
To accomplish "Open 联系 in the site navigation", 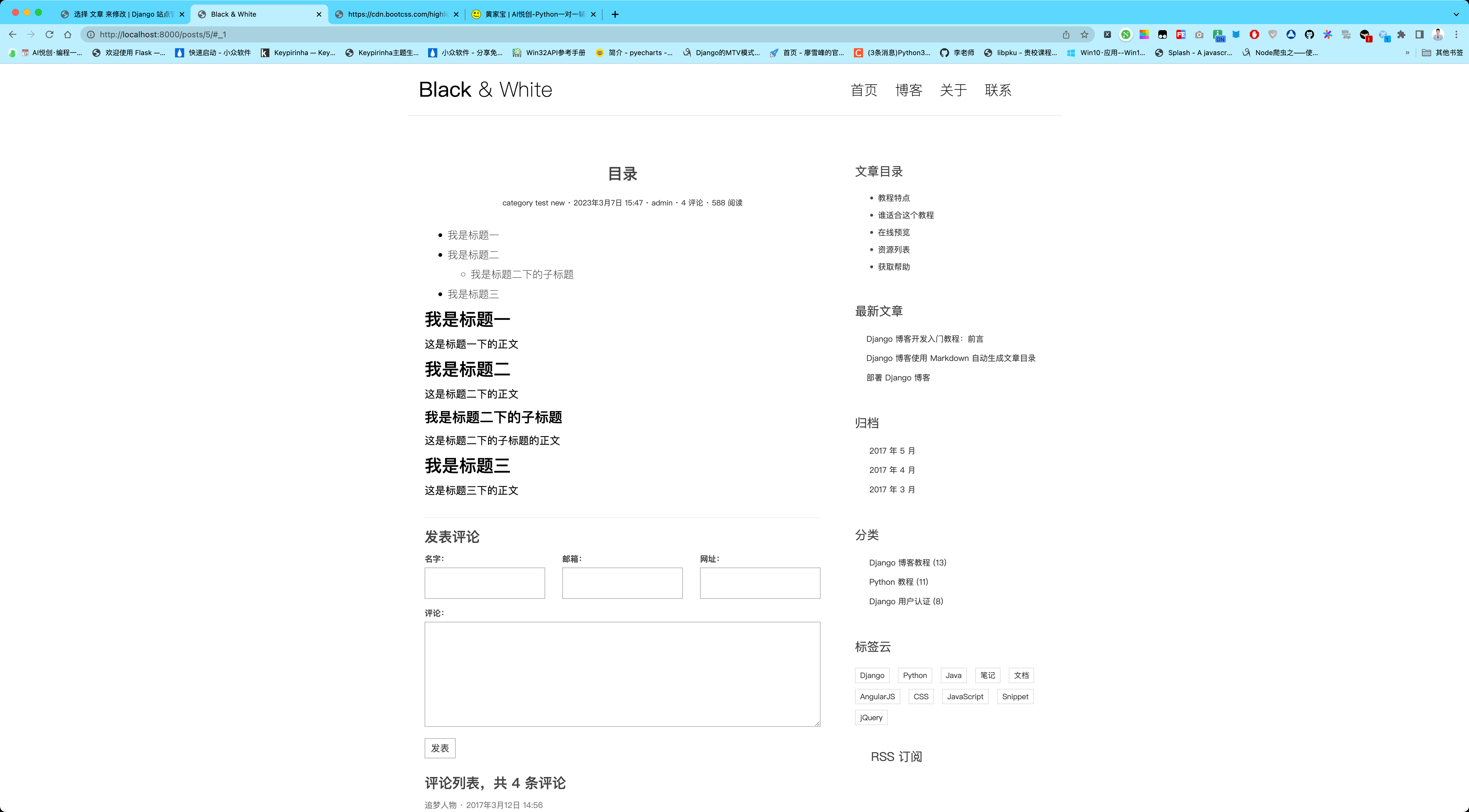I will pos(998,90).
